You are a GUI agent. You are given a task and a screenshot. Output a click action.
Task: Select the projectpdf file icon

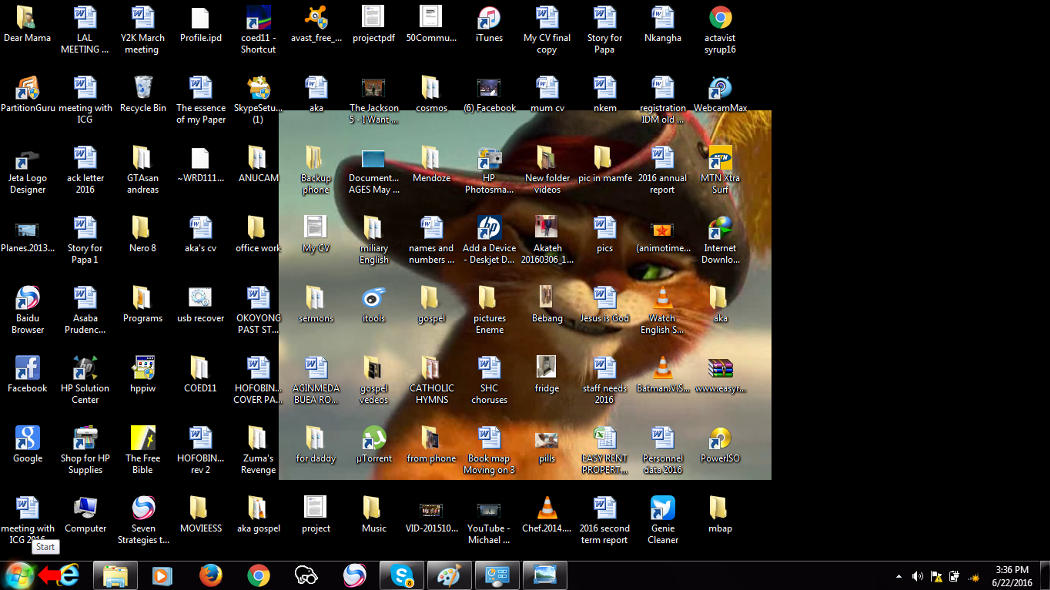(374, 25)
